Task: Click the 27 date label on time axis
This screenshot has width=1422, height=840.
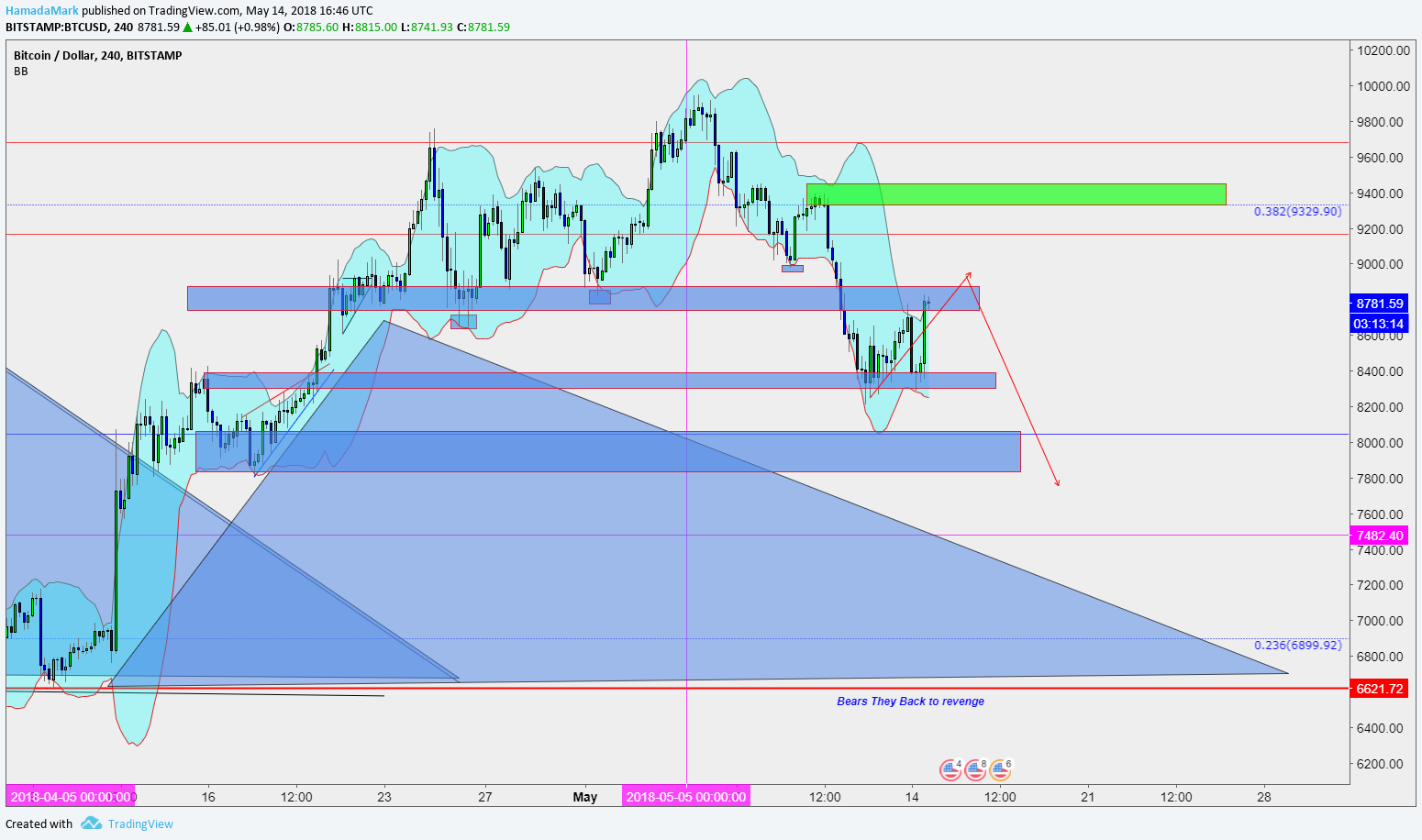Action: point(485,797)
